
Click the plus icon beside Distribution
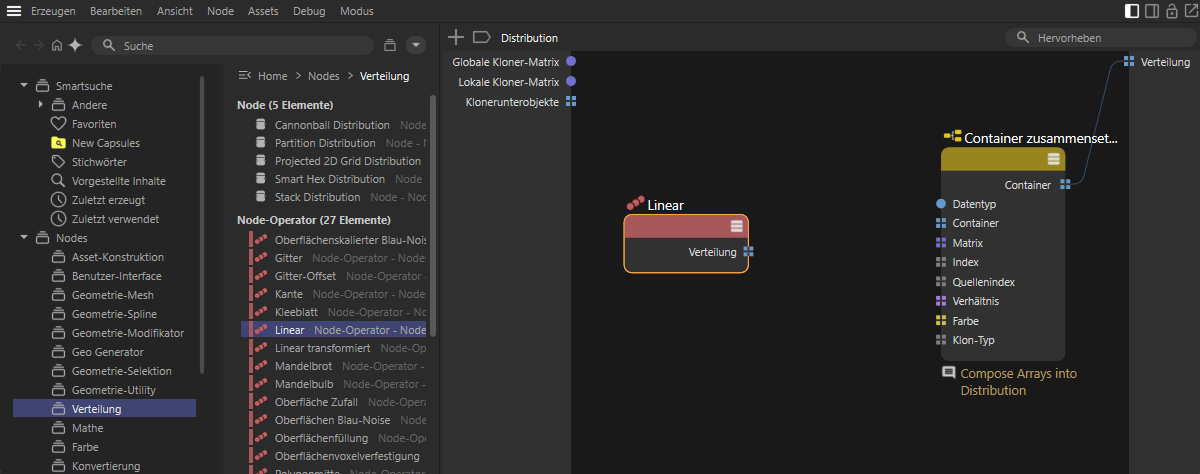click(456, 37)
